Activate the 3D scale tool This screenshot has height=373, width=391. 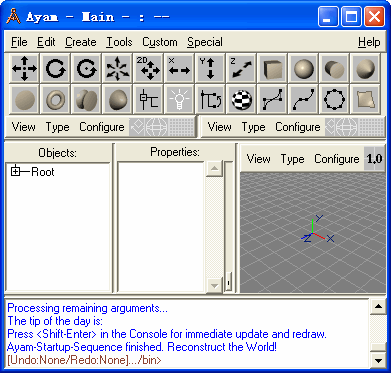pos(118,68)
